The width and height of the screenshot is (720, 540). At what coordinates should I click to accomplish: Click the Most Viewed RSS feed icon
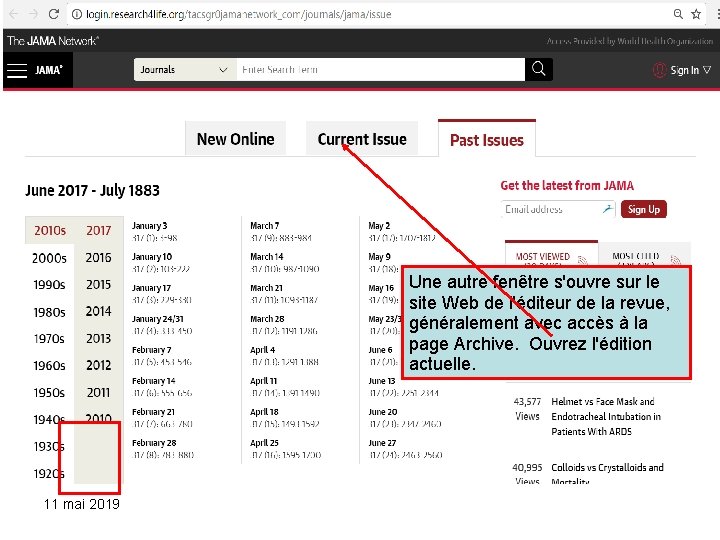[583, 260]
